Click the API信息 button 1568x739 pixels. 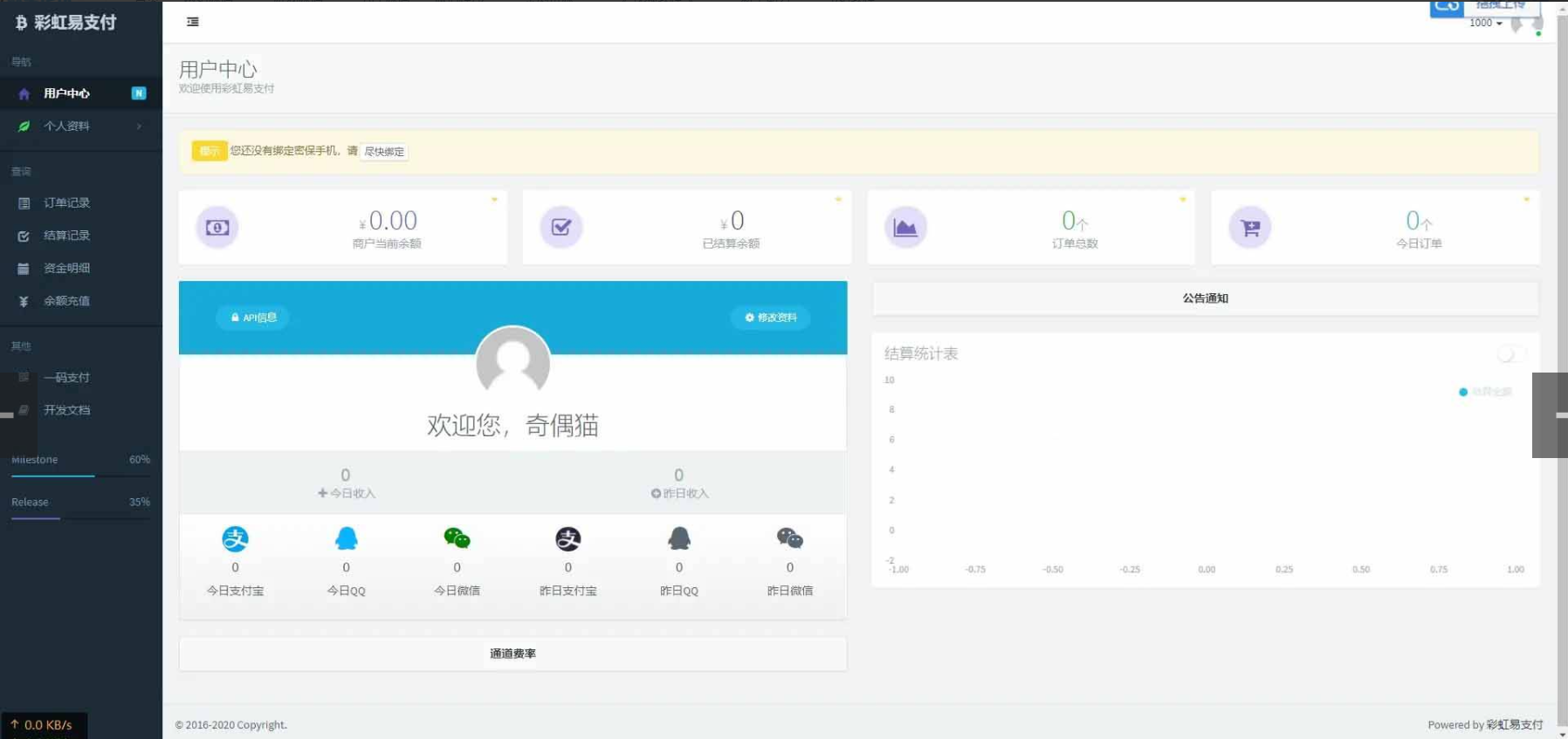(253, 318)
